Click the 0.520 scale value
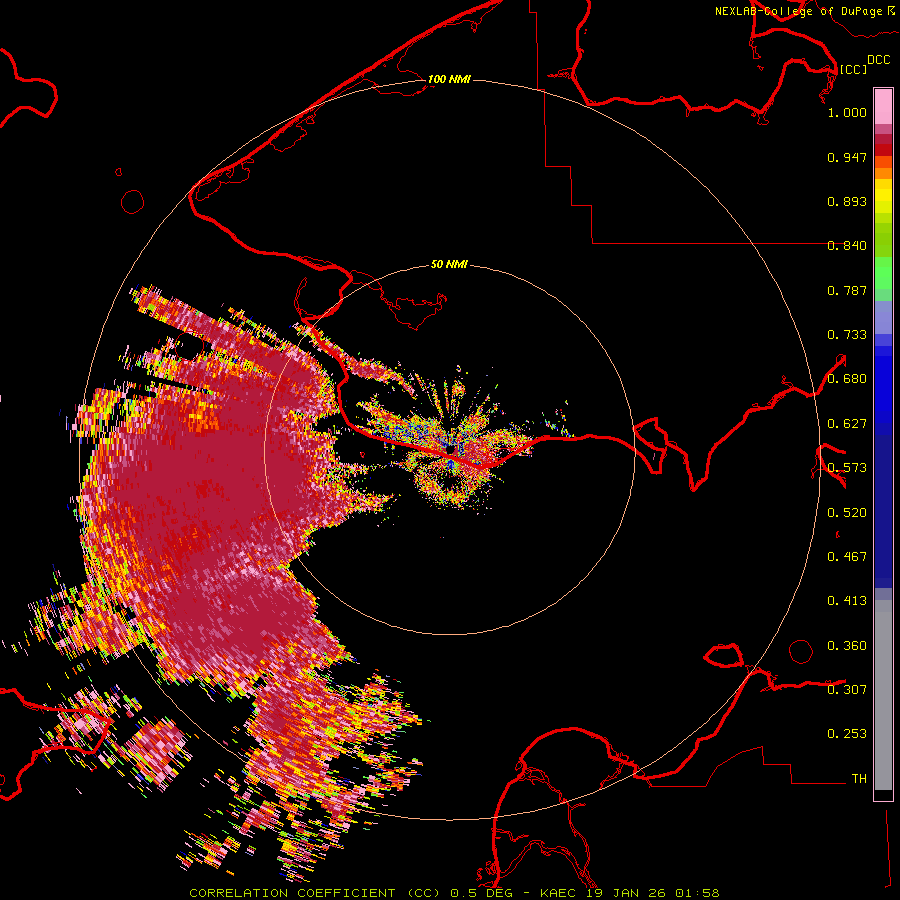The width and height of the screenshot is (900, 900). point(847,513)
